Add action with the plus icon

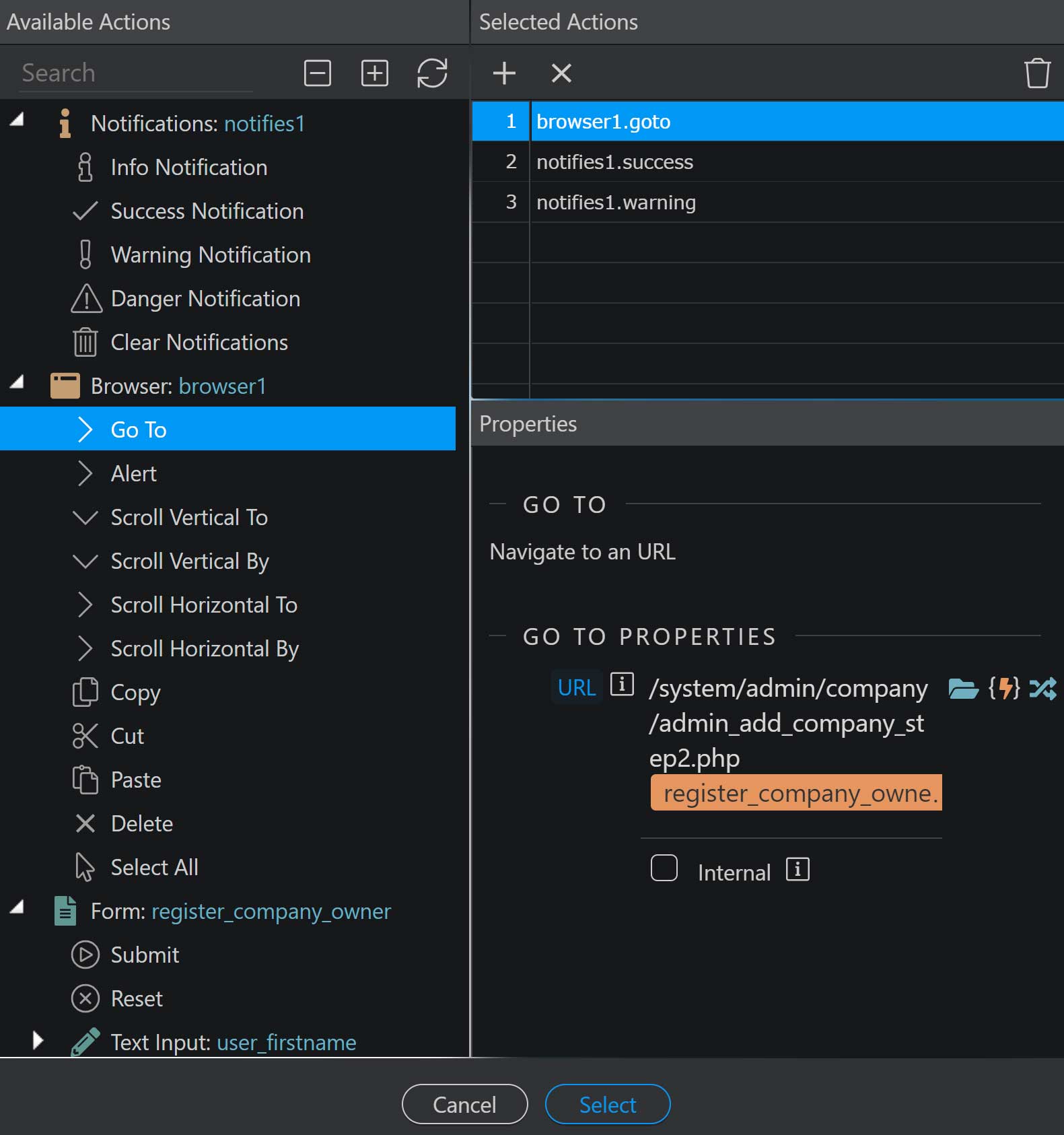click(503, 73)
